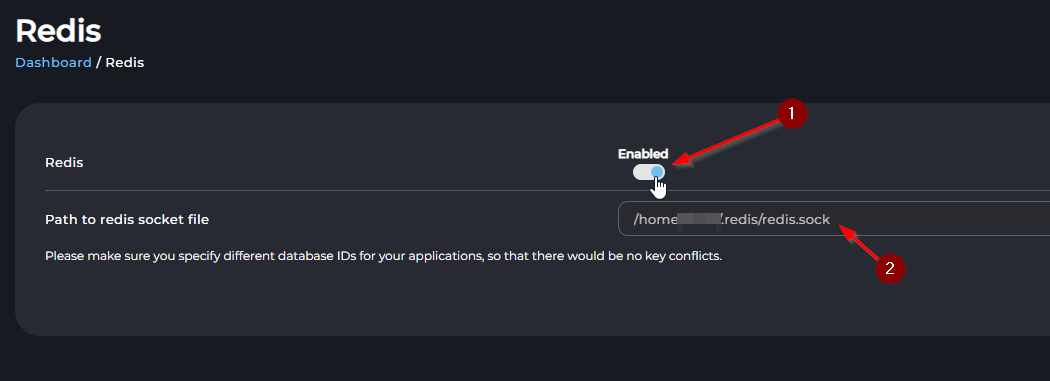Focus the redis socket path input field
The image size is (1050, 381).
click(x=834, y=218)
